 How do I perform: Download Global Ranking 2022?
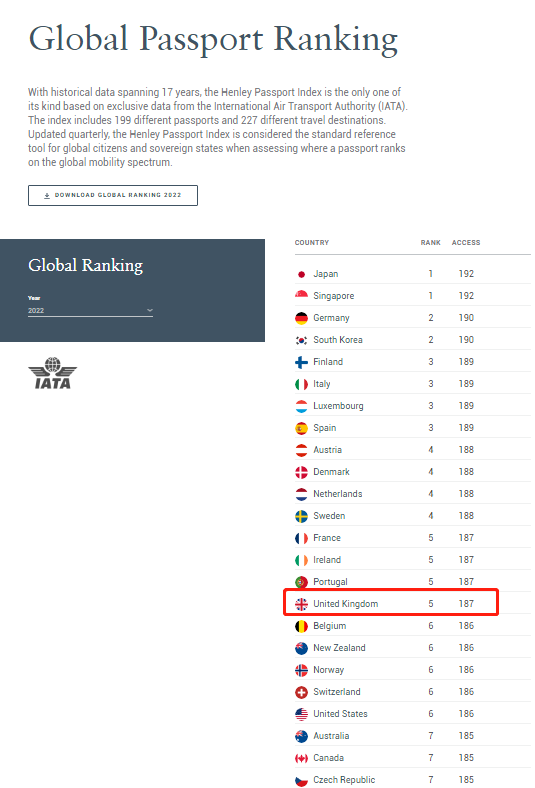tap(113, 195)
